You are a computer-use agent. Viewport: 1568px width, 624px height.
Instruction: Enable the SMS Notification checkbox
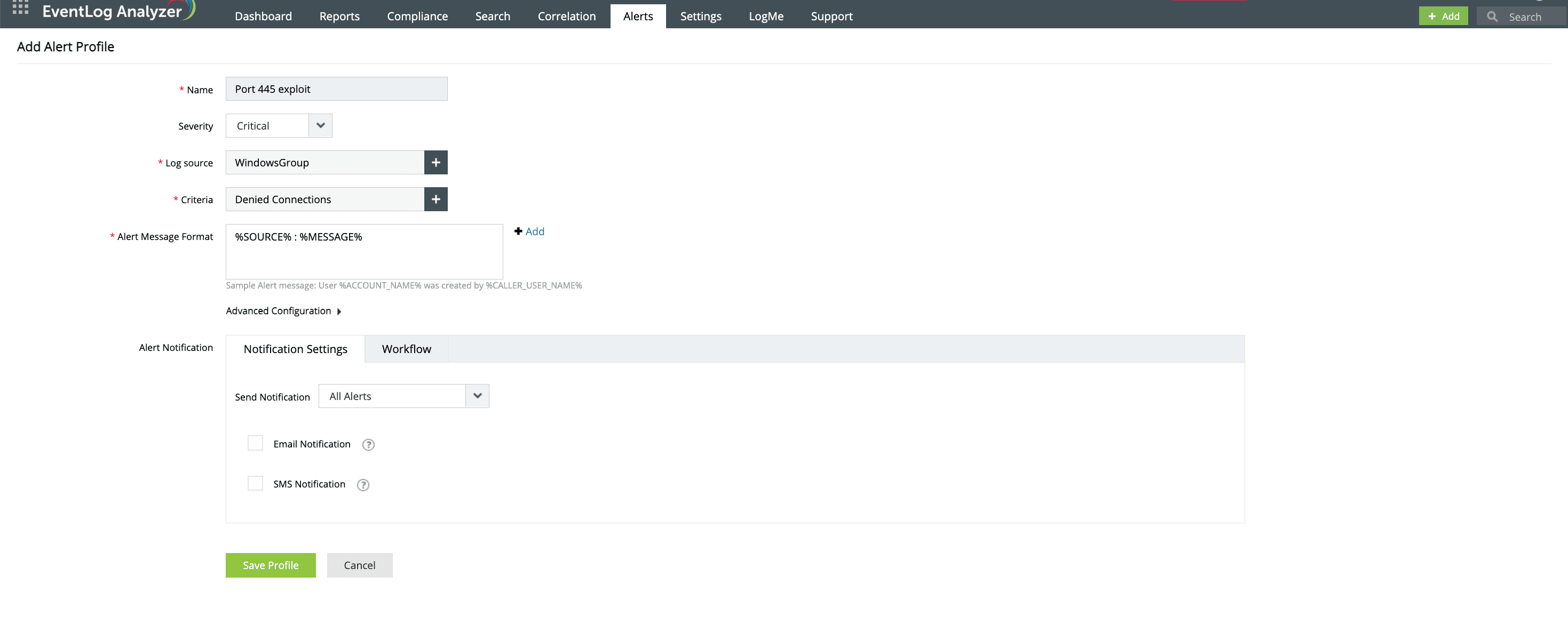tap(255, 483)
